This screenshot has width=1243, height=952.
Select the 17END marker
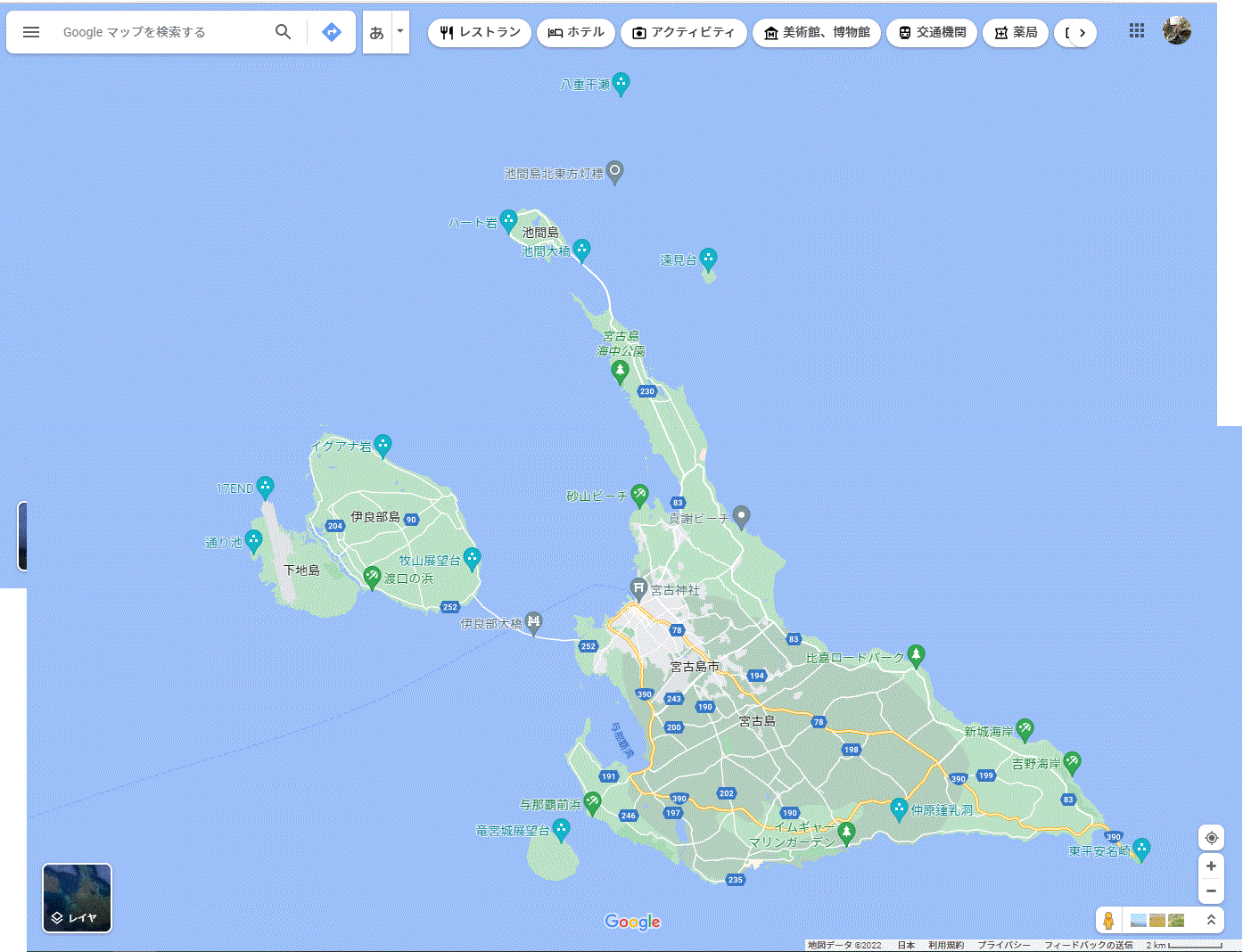(x=265, y=487)
